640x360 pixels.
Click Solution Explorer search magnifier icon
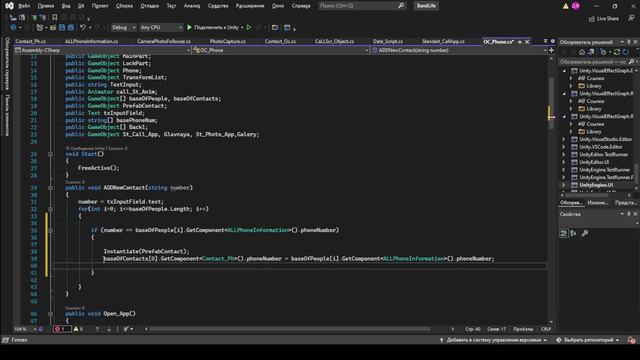(631, 62)
